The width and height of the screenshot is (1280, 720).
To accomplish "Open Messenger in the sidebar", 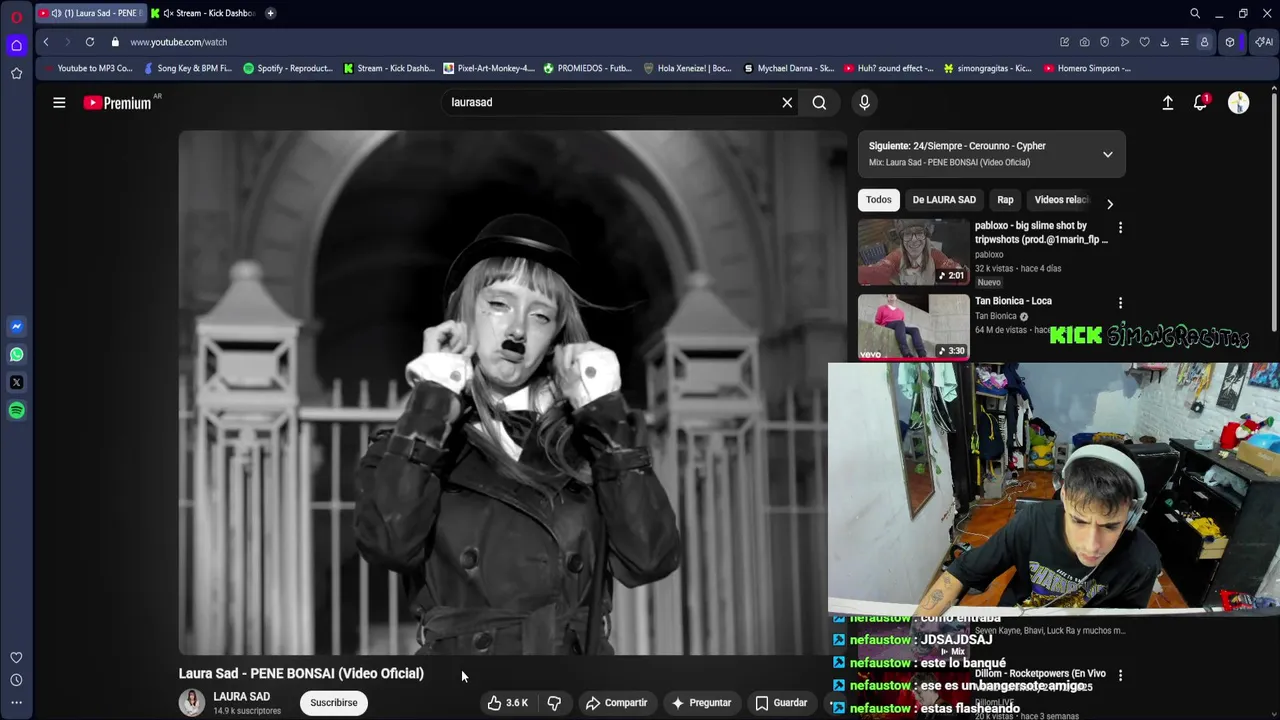I will pos(16,326).
